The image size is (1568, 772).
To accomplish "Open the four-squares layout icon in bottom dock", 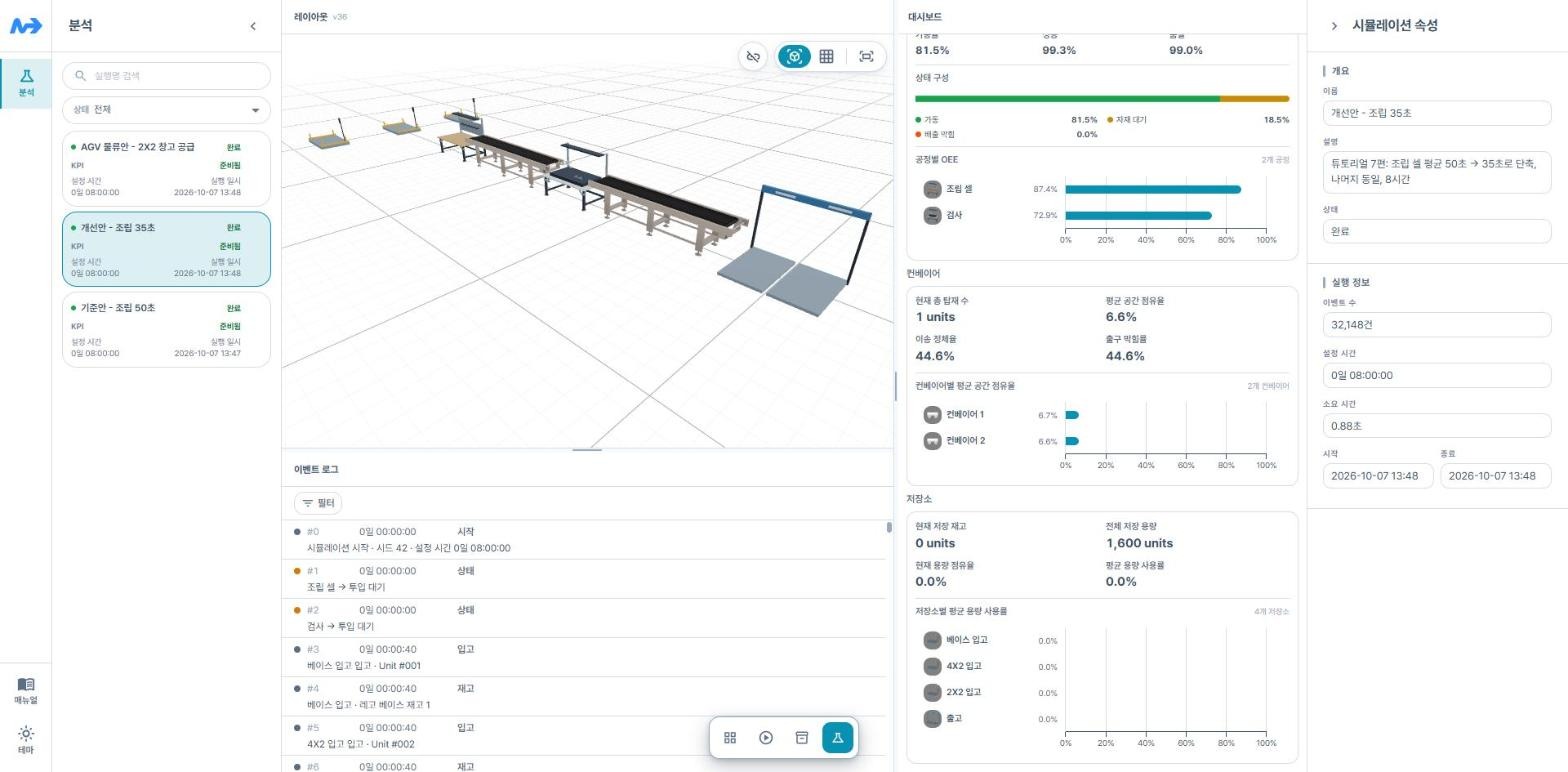I will [x=730, y=738].
